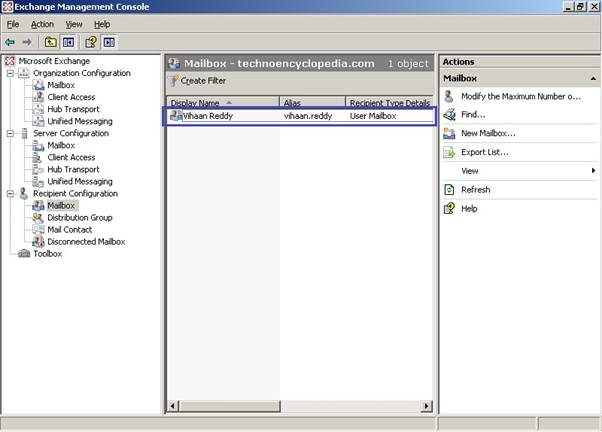Click the Export List icon

pos(449,152)
